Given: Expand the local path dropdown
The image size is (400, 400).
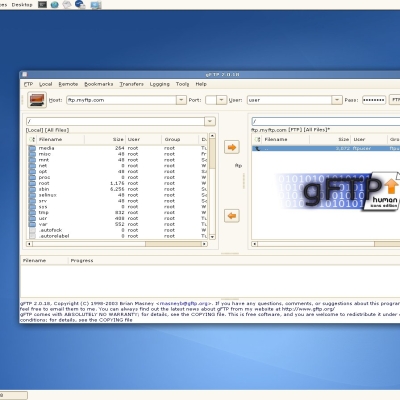Looking at the screenshot, I should pos(210,121).
